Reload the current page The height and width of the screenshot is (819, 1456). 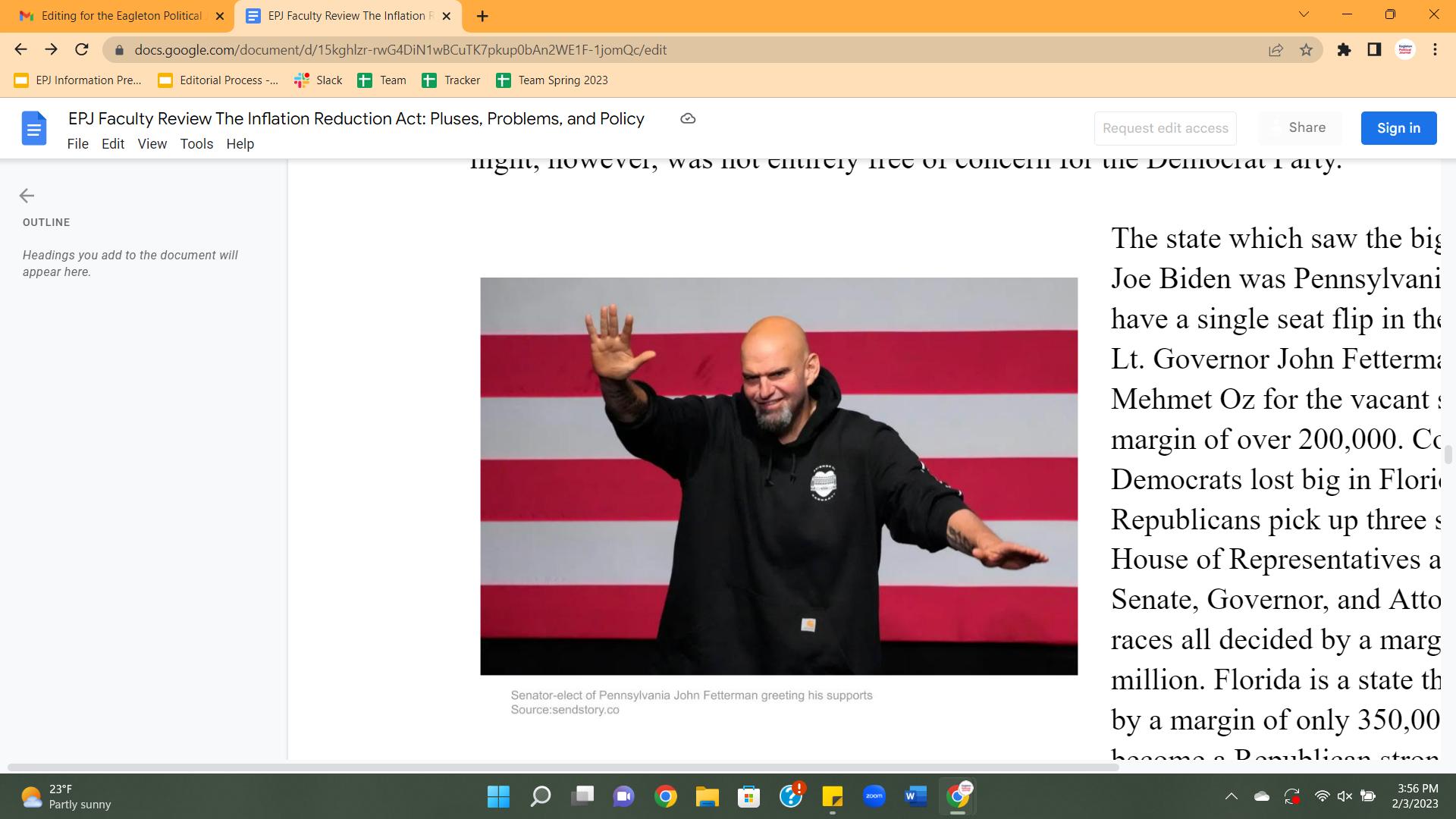tap(82, 50)
